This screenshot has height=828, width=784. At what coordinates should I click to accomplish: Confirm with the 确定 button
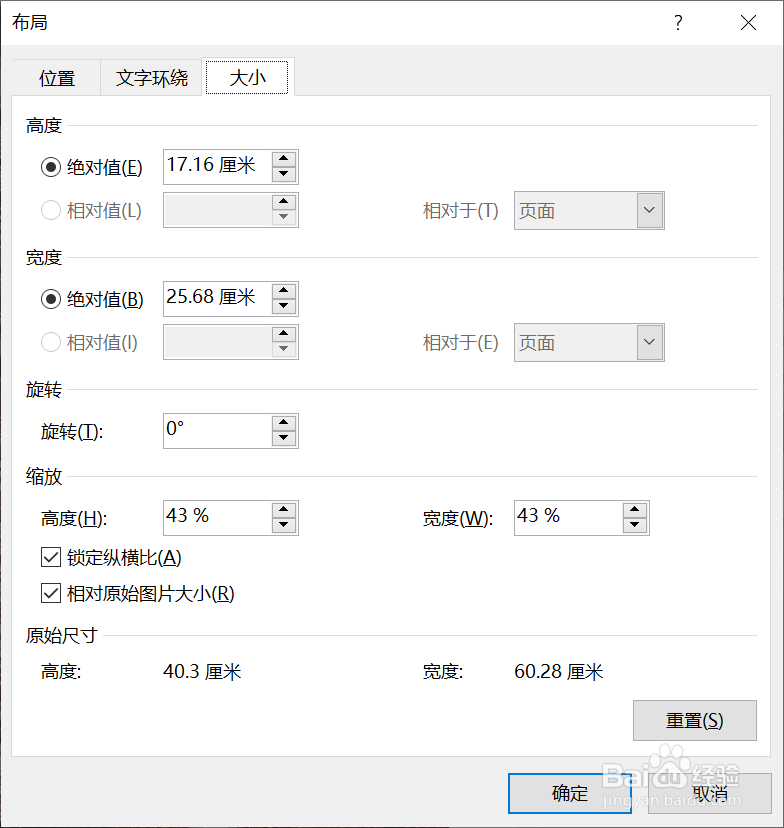coord(570,793)
